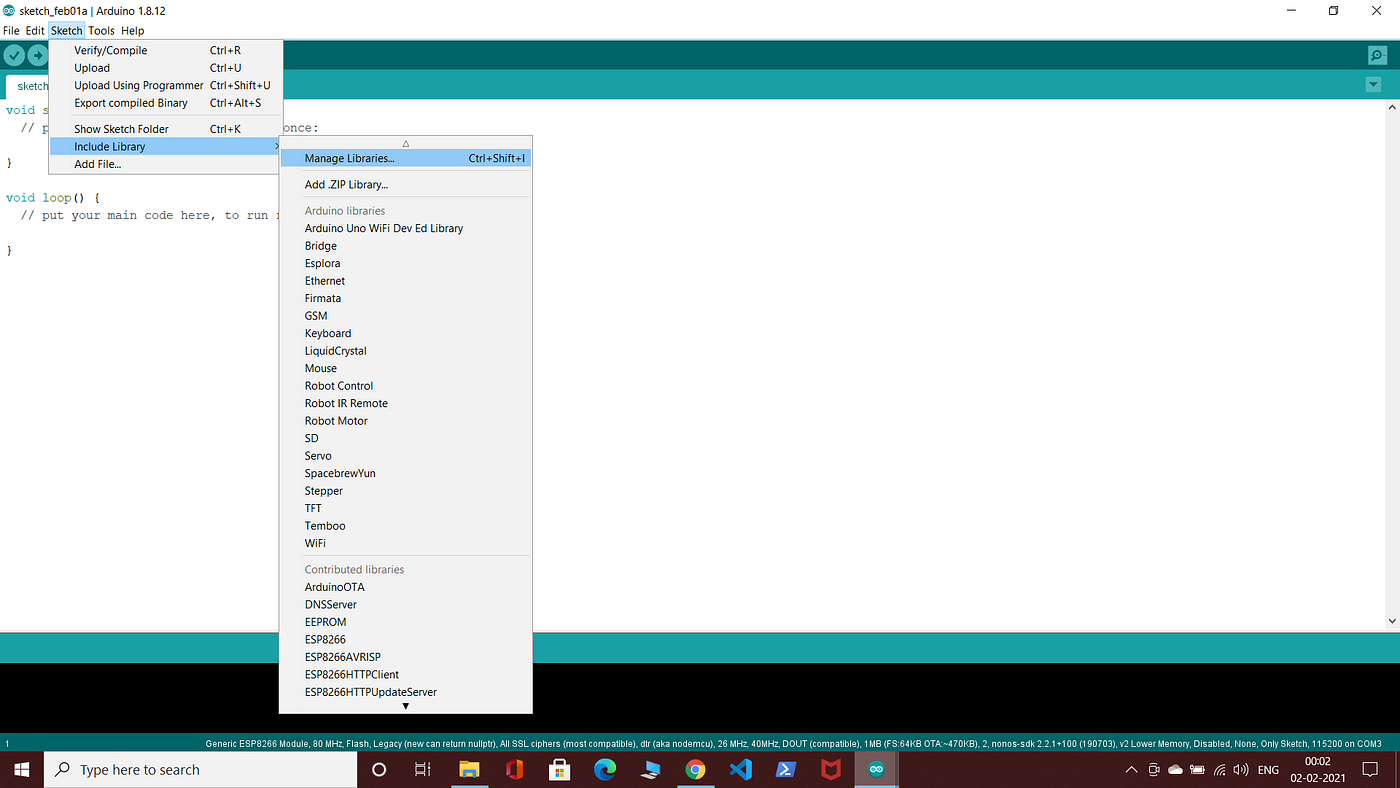Include the Arduino Uno WiFi Dev Ed Library
The image size is (1400, 788).
405,228
